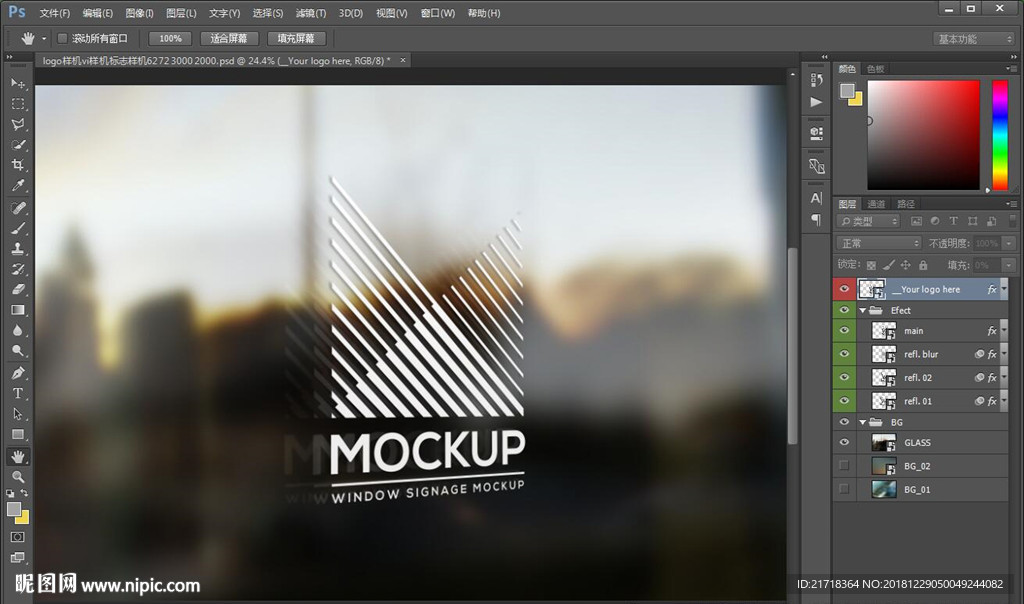Open the layer filter type dropdown

(x=868, y=221)
